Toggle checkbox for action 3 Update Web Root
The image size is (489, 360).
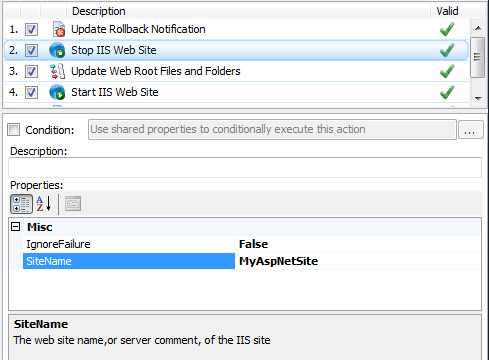(x=31, y=71)
